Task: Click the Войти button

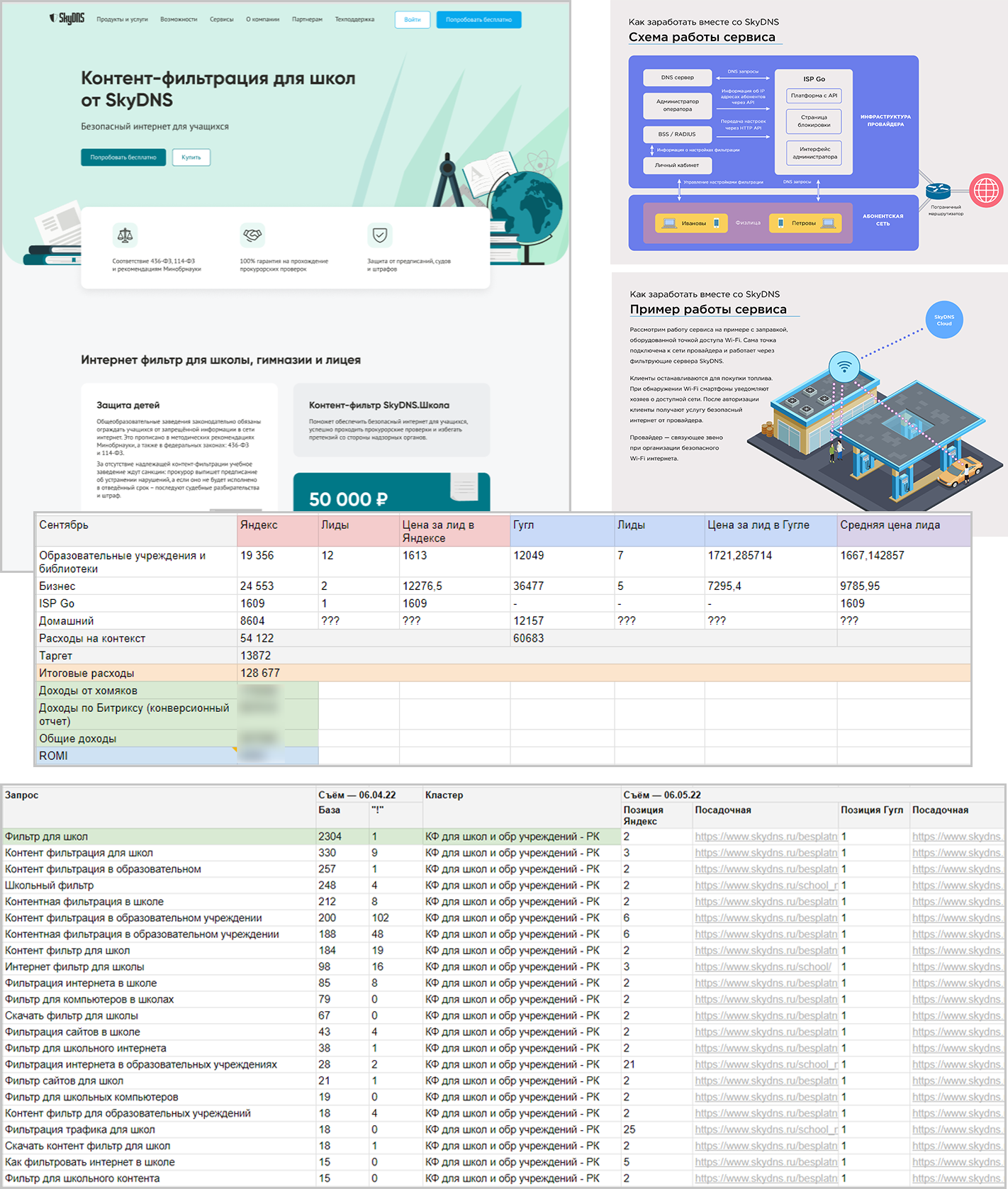Action: pos(413,20)
